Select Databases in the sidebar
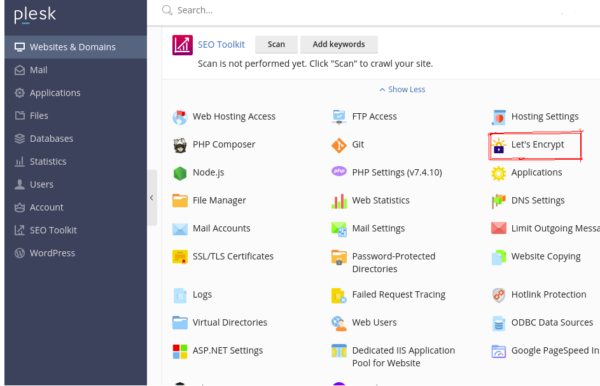600x386 pixels. tap(75, 139)
